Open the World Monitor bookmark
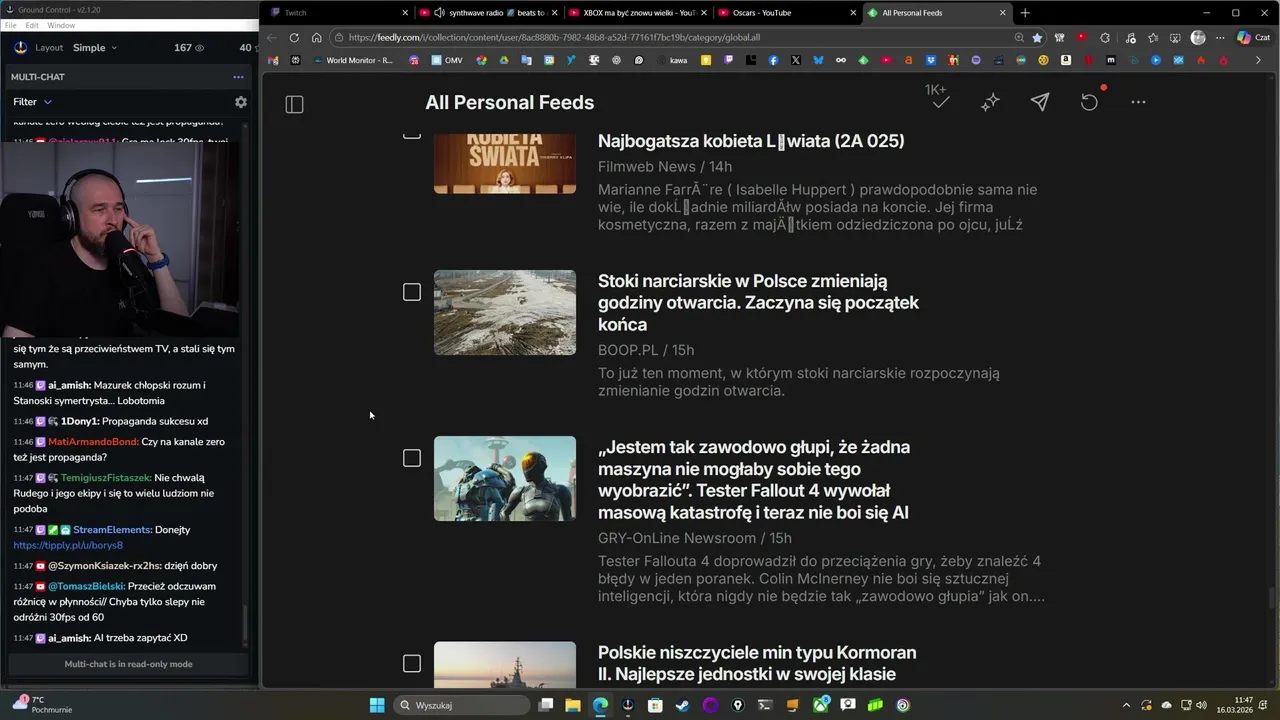The width and height of the screenshot is (1280, 720). pyautogui.click(x=353, y=60)
